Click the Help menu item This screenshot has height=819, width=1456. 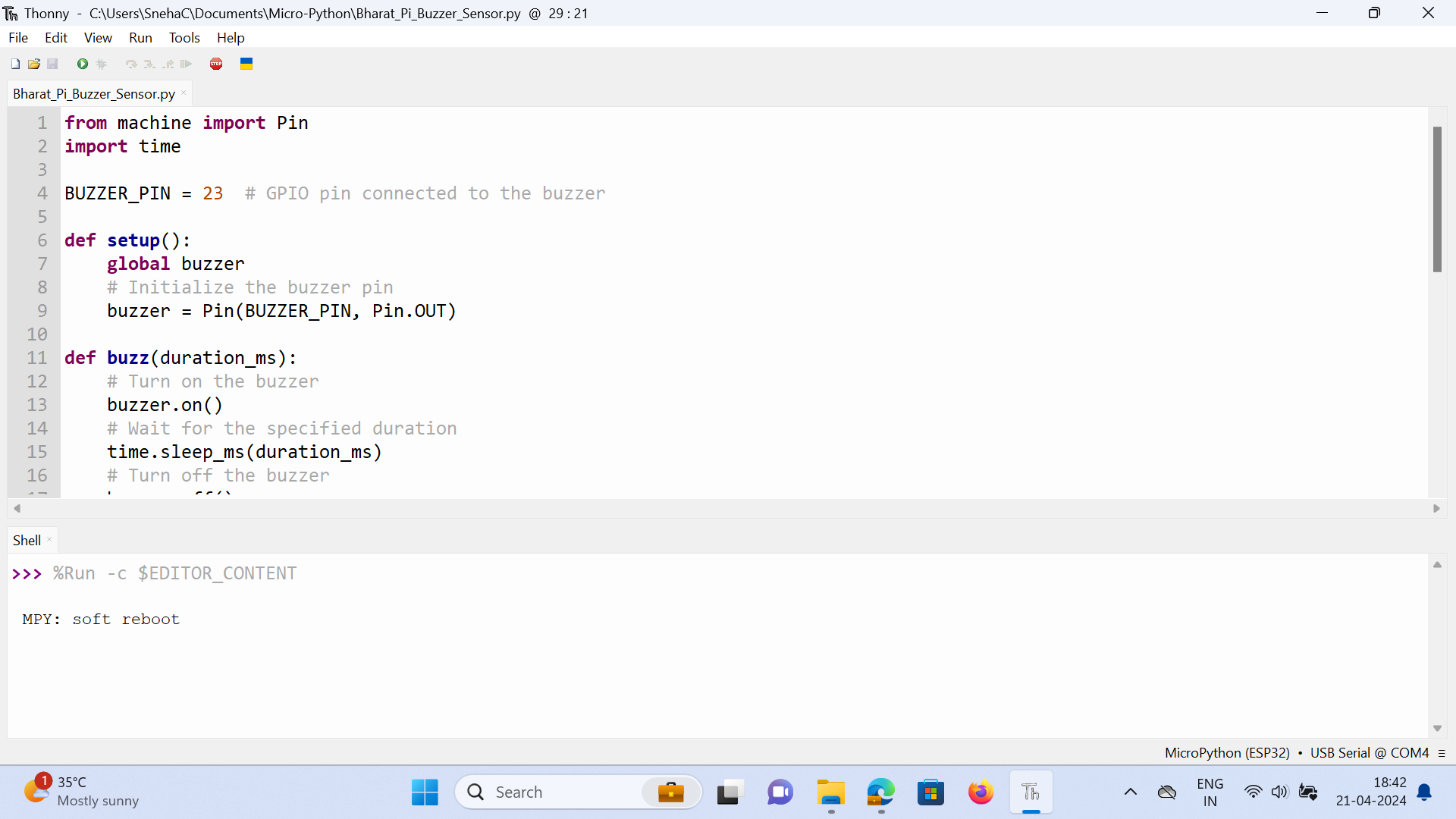pyautogui.click(x=232, y=38)
